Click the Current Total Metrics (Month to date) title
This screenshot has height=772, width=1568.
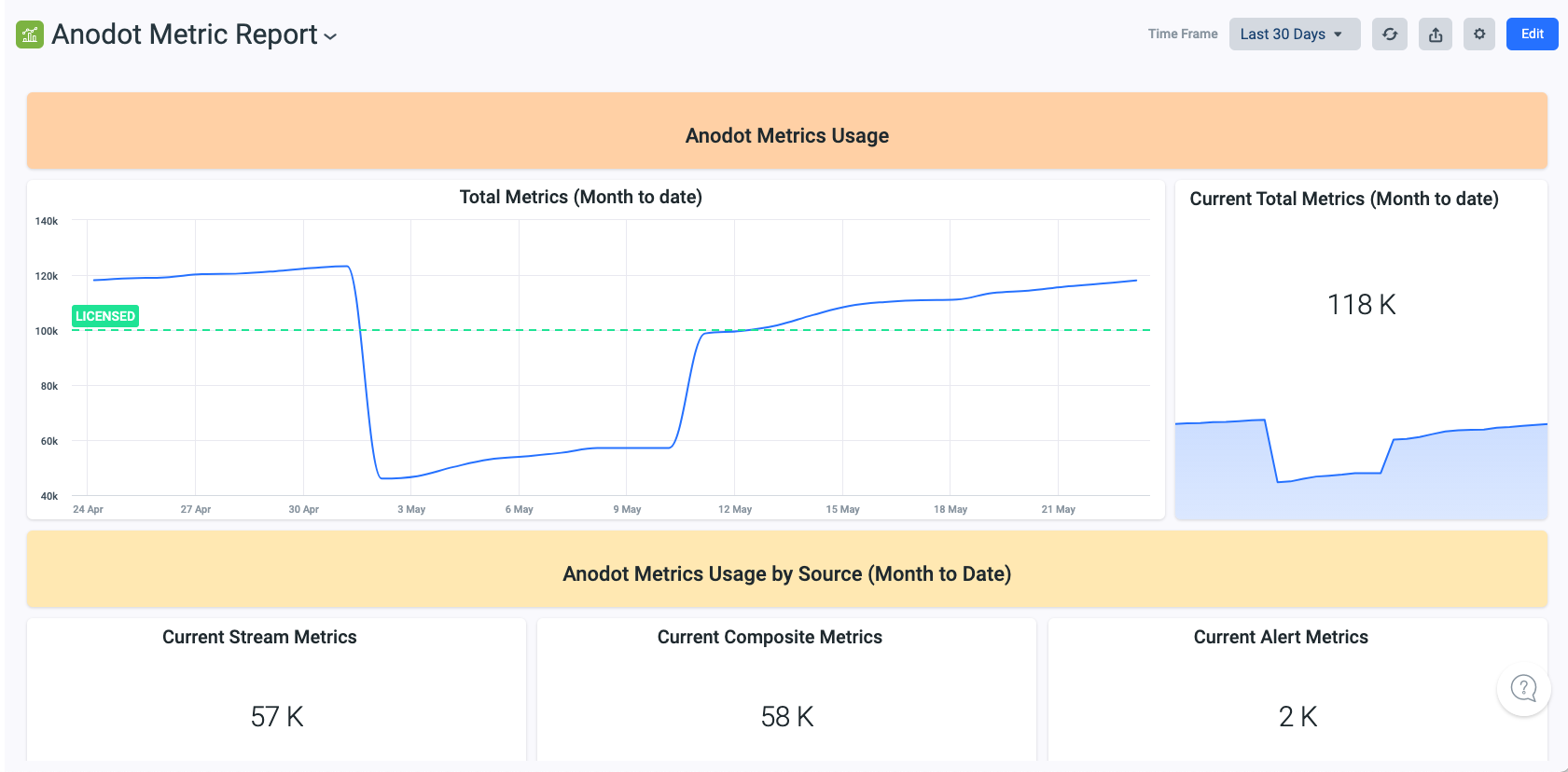pos(1343,199)
